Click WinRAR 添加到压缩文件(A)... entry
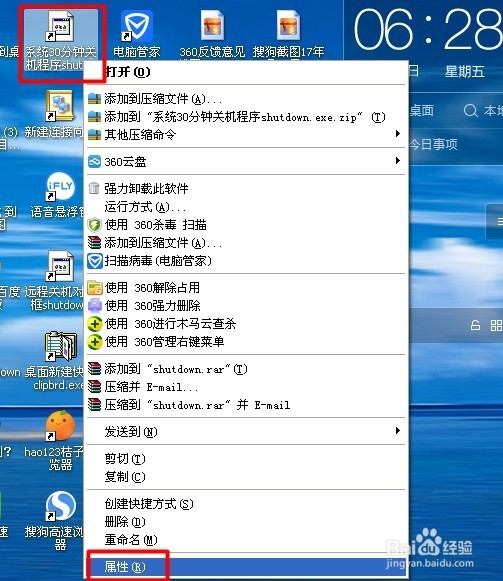 pos(246,243)
